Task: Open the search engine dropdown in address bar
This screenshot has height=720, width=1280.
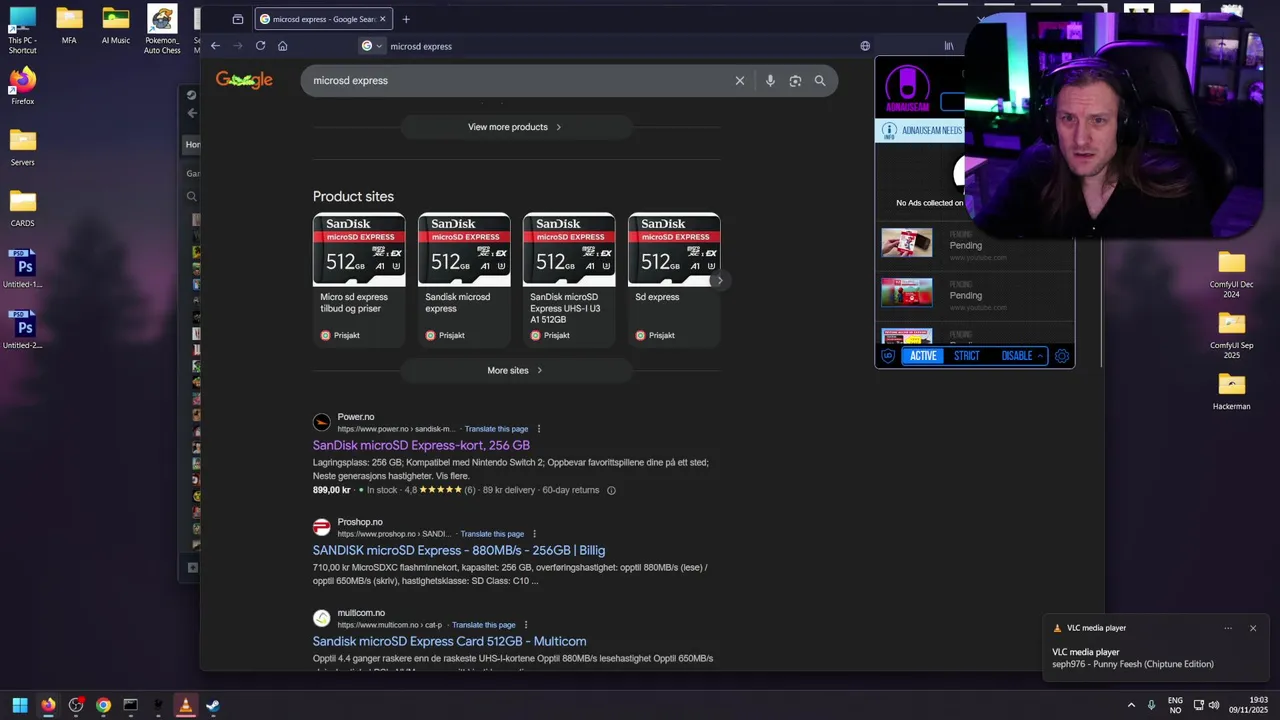Action: tap(372, 46)
